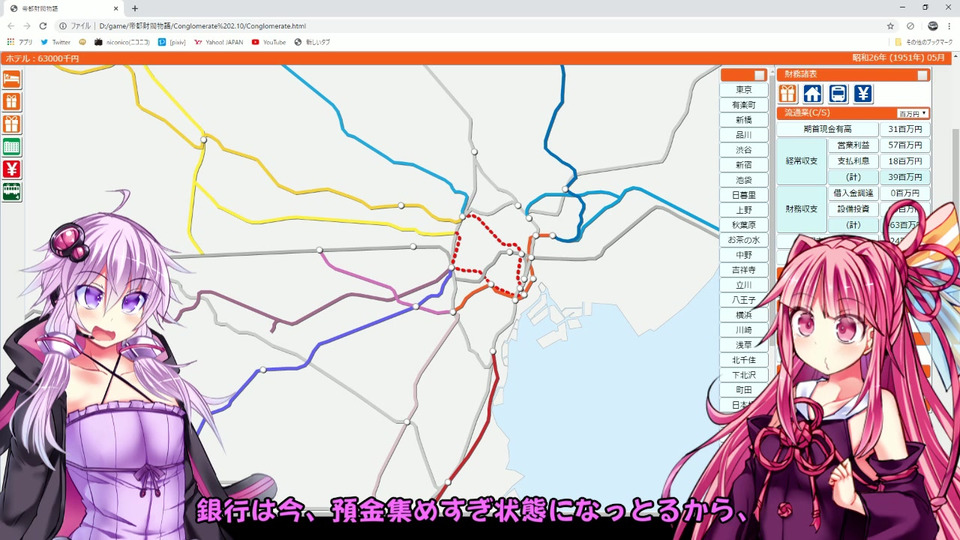Close the 帝都財閥物語 browser tab
The image size is (960, 540).
pos(116,9)
